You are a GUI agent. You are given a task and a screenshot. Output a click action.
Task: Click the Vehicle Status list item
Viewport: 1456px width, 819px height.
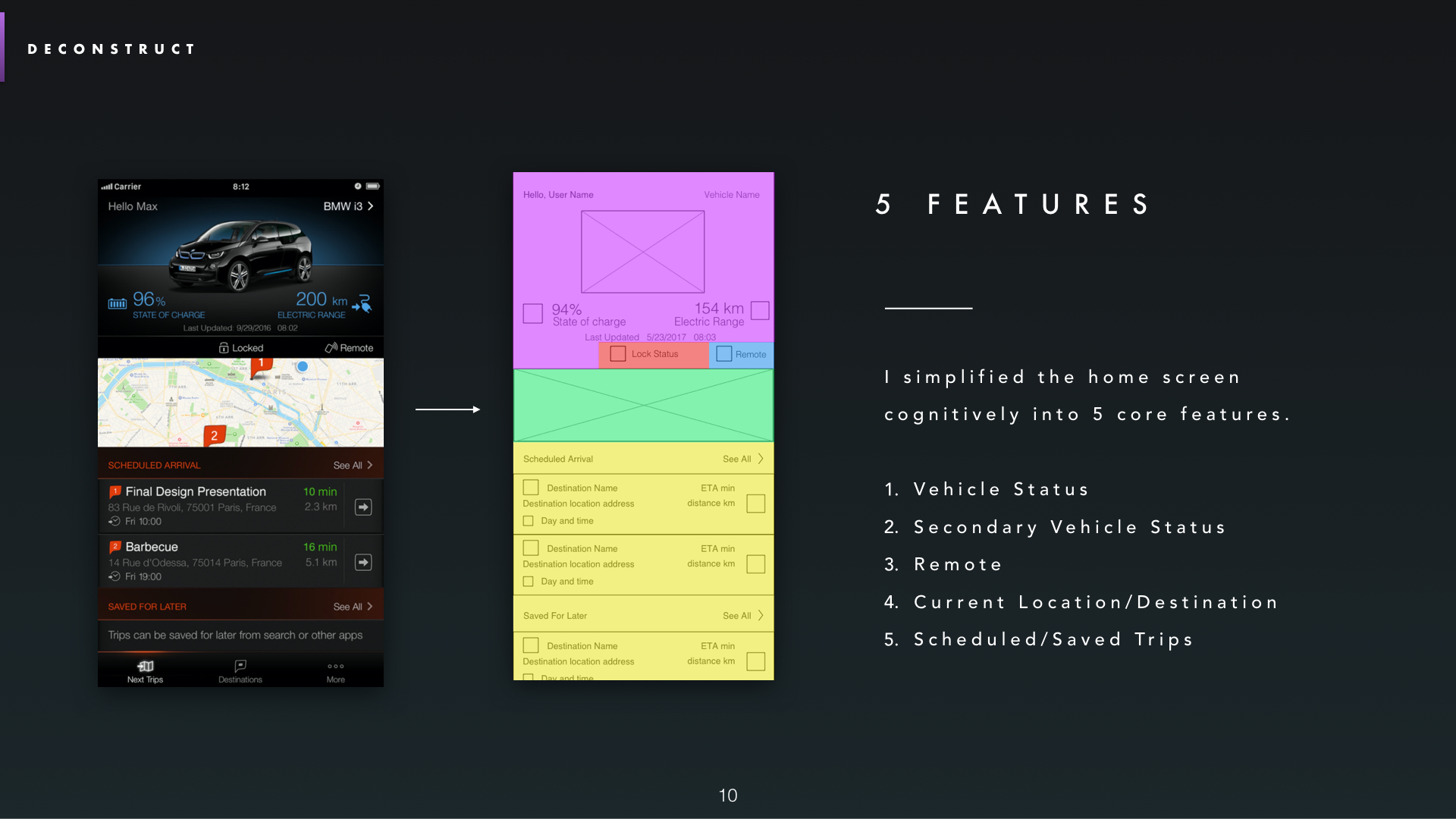tap(986, 489)
